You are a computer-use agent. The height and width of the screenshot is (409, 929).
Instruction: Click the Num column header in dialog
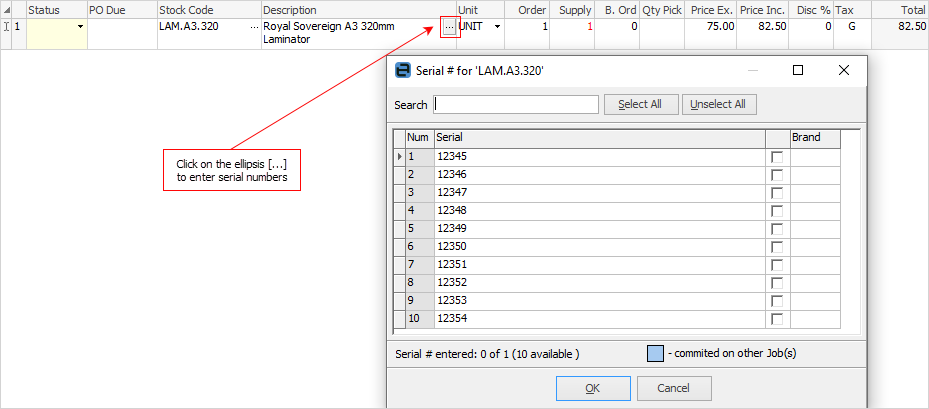pos(420,138)
